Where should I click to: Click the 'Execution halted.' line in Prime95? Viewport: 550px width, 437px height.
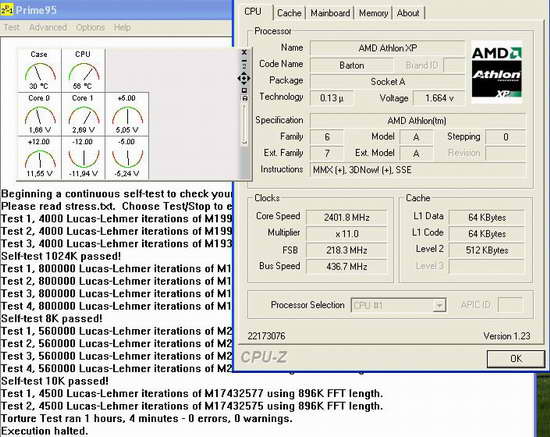pyautogui.click(x=45, y=431)
